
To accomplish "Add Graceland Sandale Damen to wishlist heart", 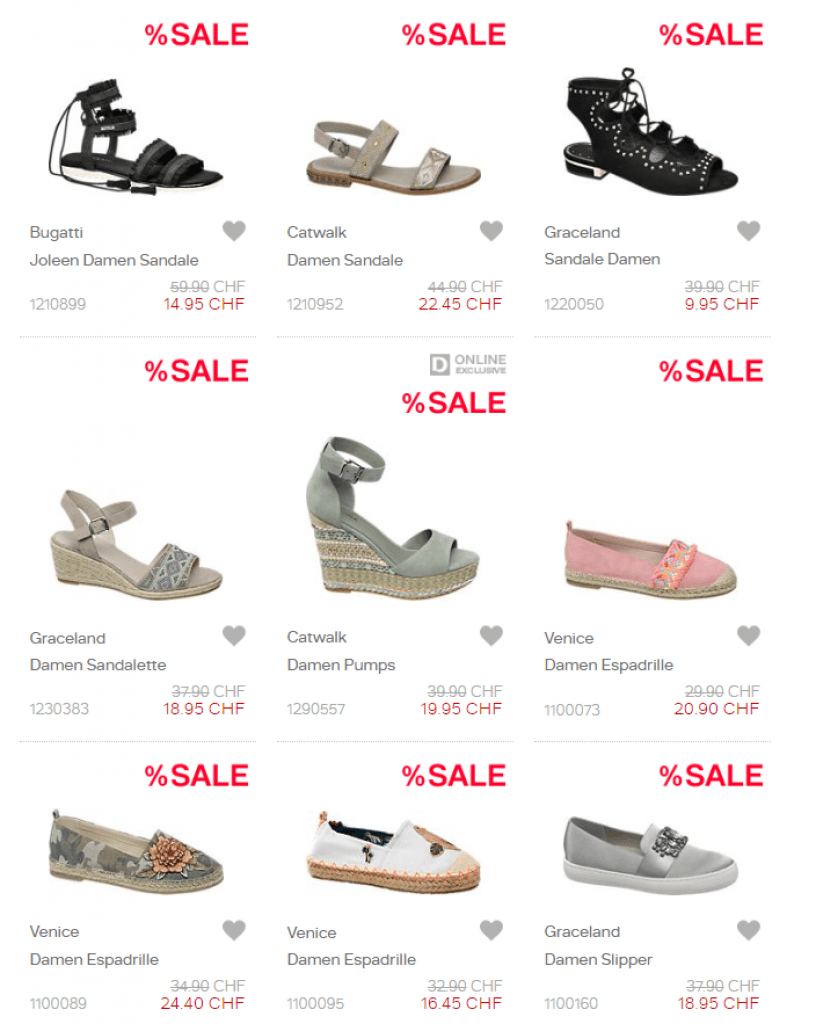I will pyautogui.click(x=748, y=231).
